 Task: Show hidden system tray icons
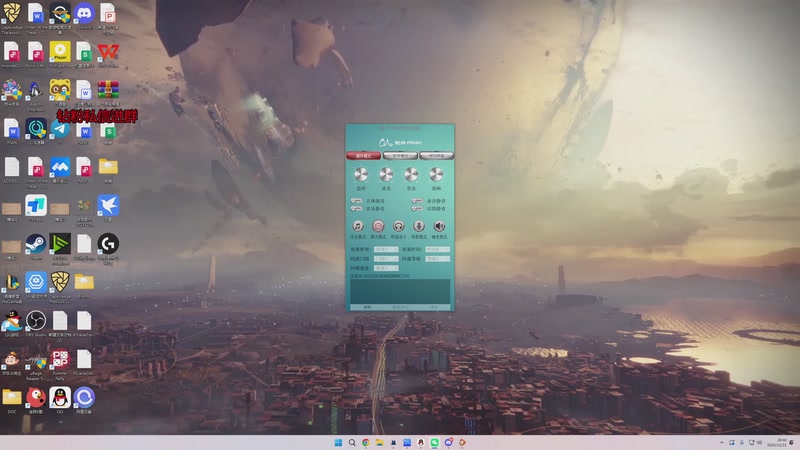click(721, 442)
